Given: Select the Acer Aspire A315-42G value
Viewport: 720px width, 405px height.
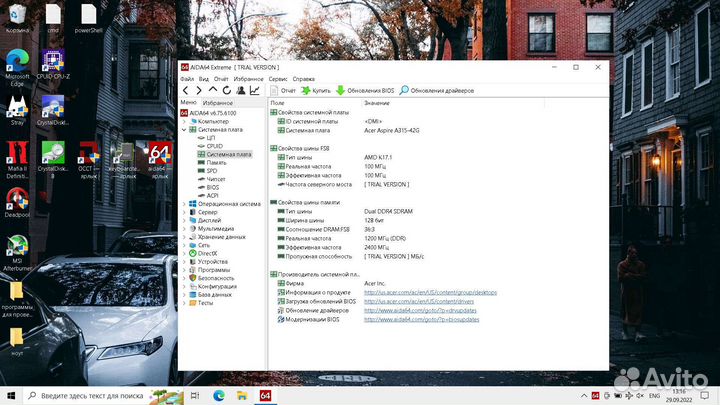Looking at the screenshot, I should click(x=392, y=130).
